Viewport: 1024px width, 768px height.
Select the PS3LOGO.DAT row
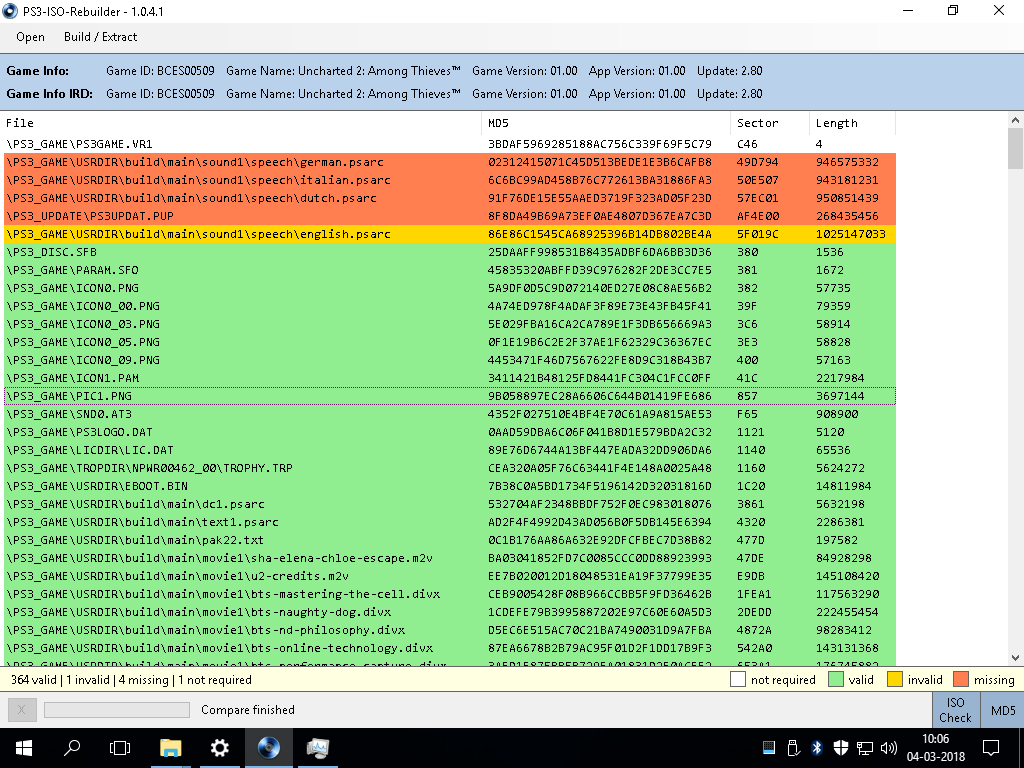coord(449,432)
